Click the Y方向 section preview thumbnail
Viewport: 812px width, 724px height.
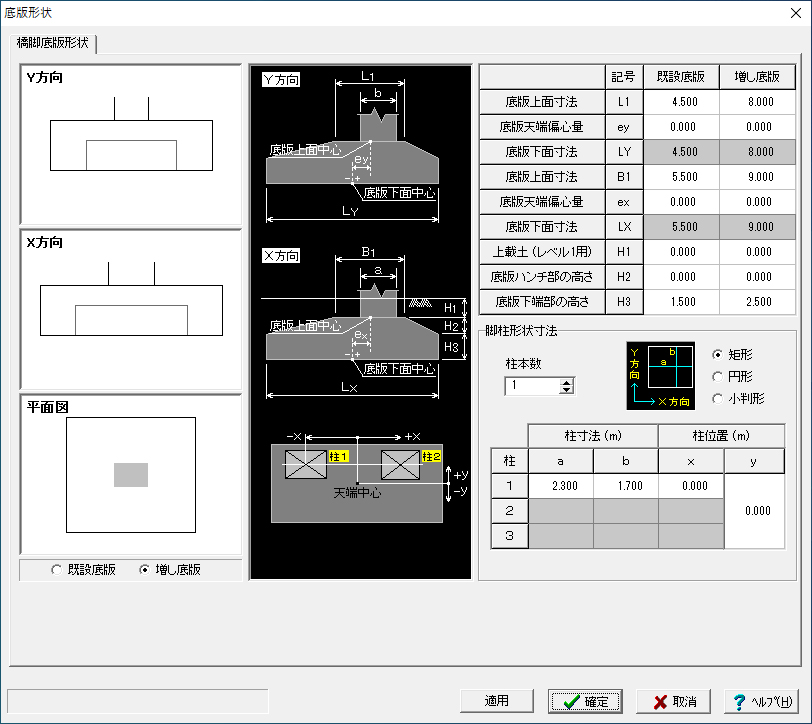pos(131,145)
